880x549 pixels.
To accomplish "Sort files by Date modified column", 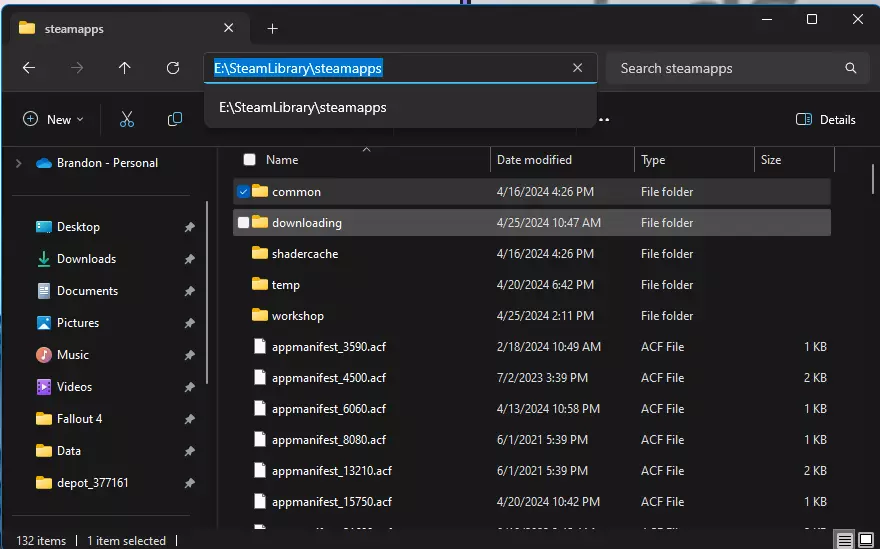I will pos(535,160).
